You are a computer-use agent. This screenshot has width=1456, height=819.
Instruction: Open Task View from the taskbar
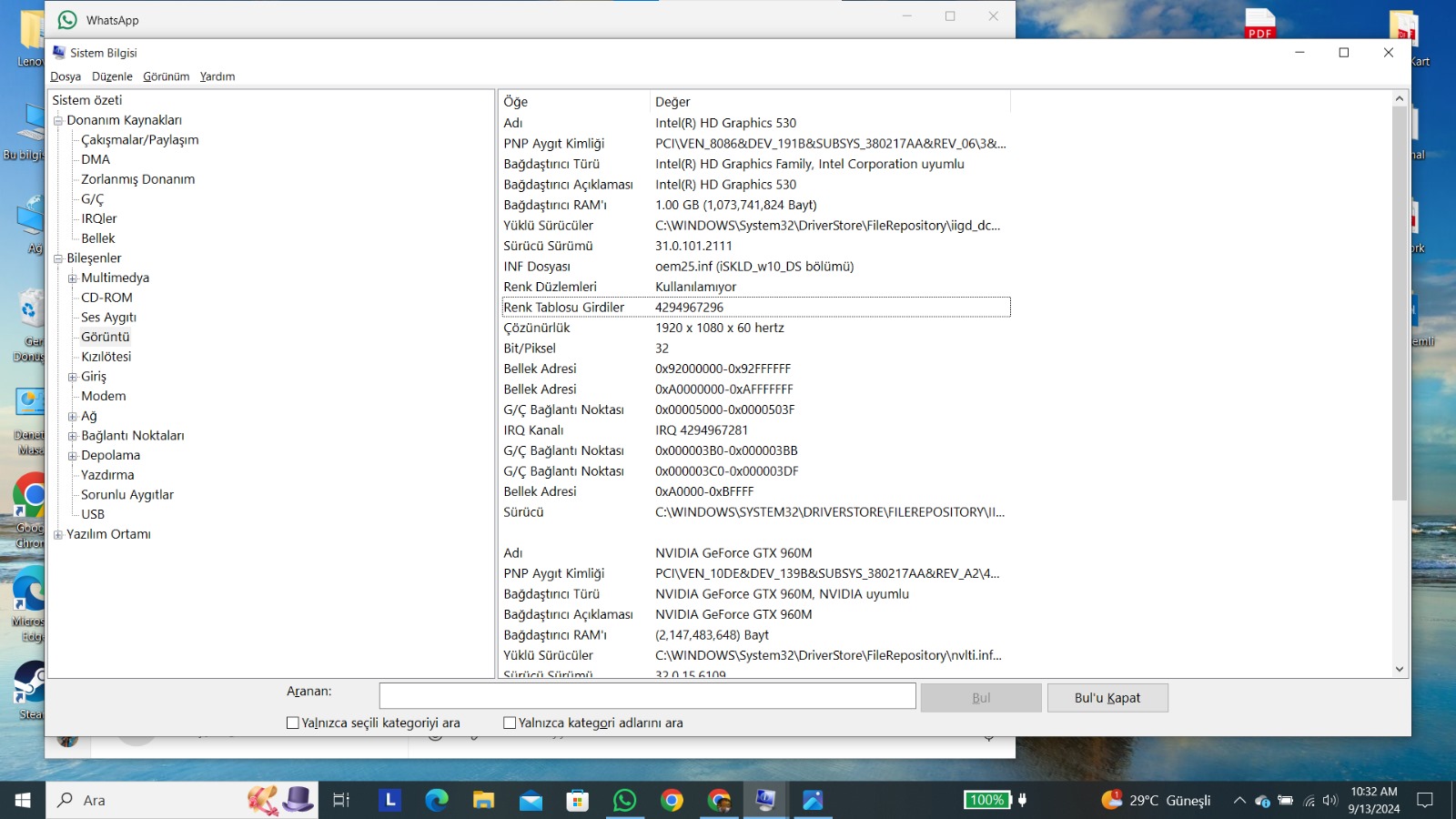(341, 800)
